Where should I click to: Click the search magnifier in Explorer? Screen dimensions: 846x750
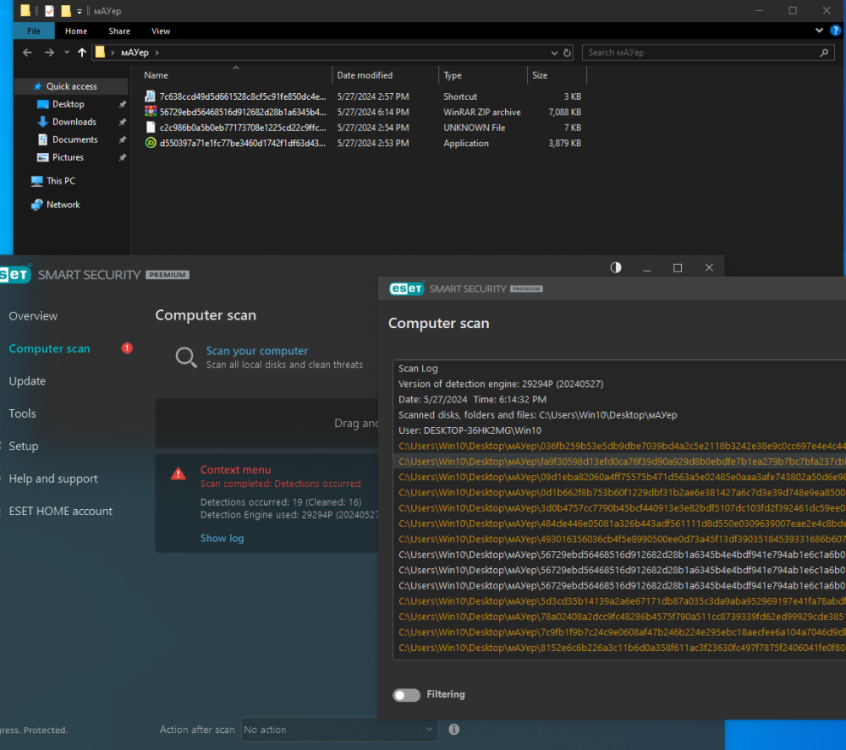coord(824,52)
